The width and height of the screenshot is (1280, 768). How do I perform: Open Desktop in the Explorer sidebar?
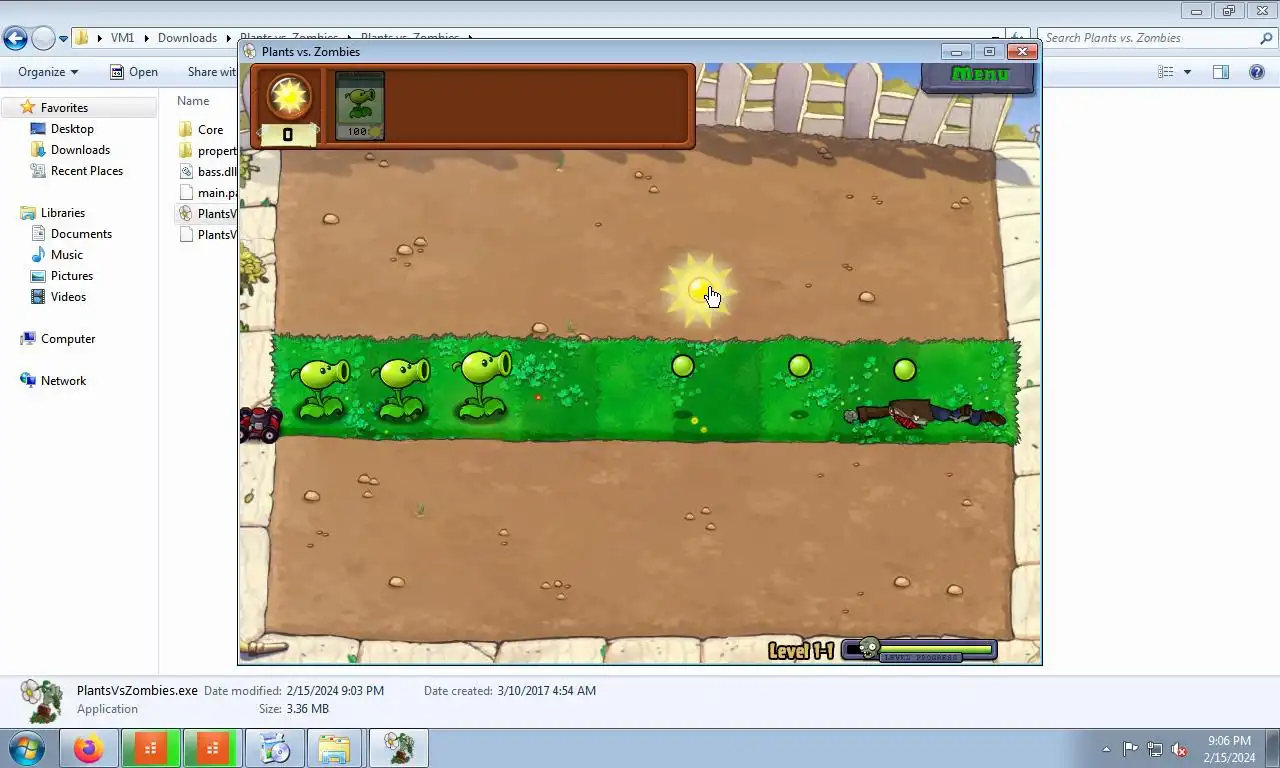pyautogui.click(x=72, y=129)
